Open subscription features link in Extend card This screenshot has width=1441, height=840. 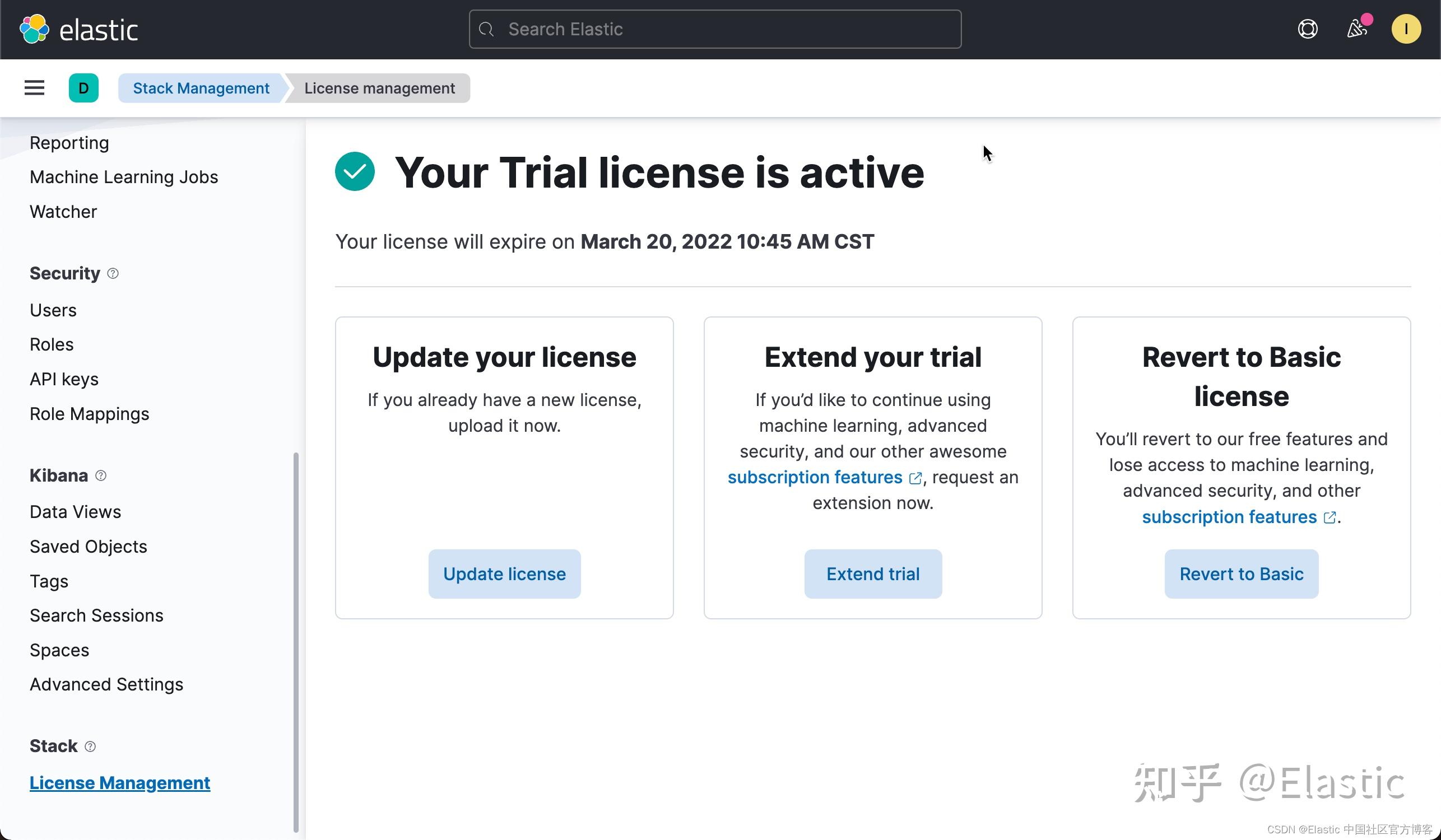pyautogui.click(x=814, y=477)
